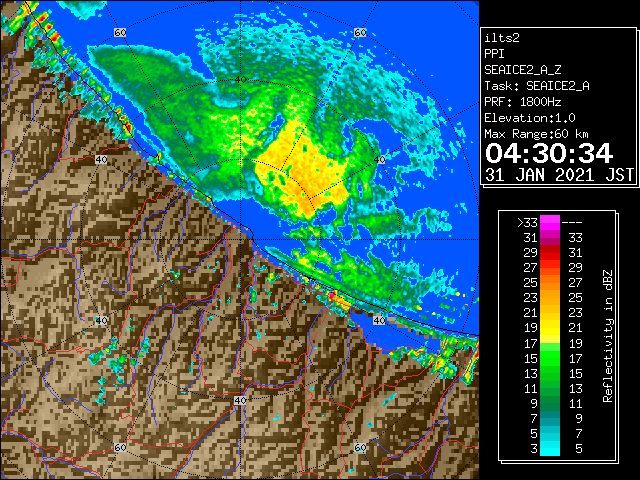640x480 pixels.
Task: Click the 'Reflectivity in dBZ' legend title
Action: (608, 336)
